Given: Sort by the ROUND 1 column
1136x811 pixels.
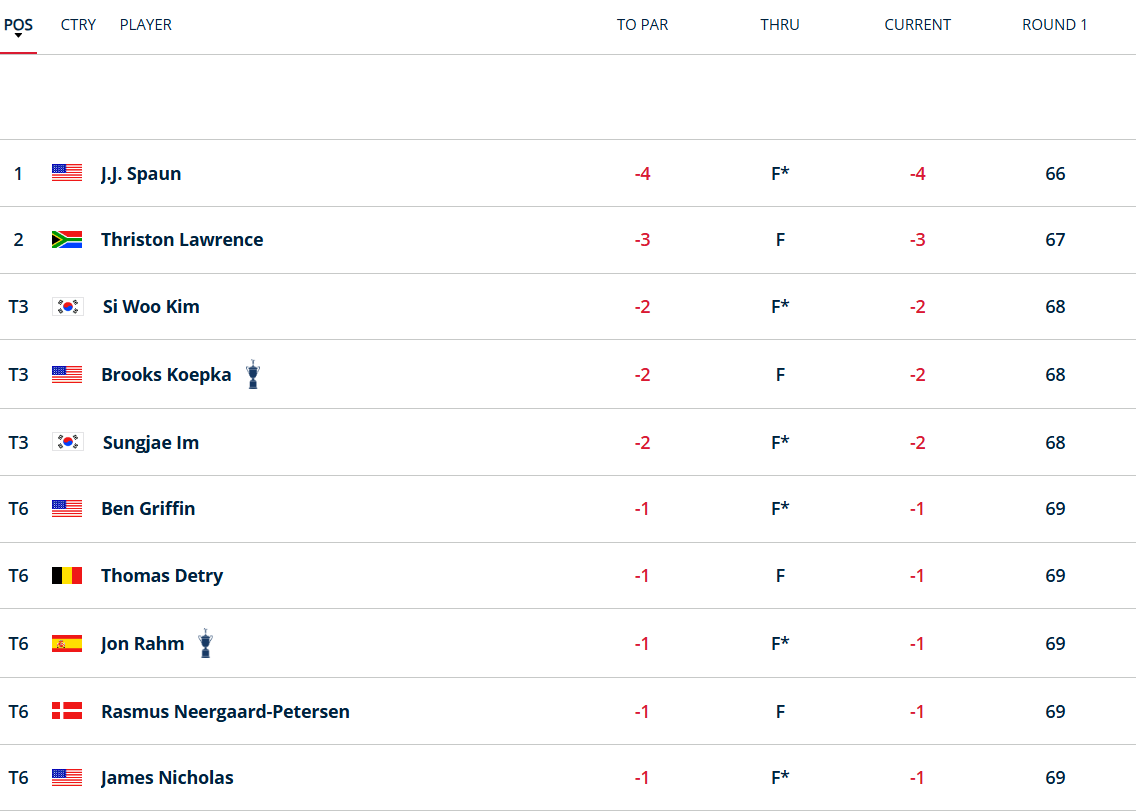Looking at the screenshot, I should tap(1054, 24).
